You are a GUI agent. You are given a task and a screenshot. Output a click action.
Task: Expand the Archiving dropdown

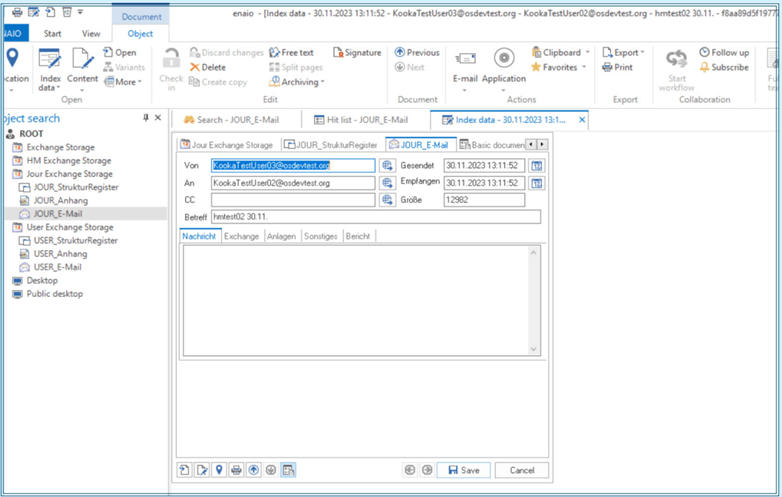click(297, 82)
